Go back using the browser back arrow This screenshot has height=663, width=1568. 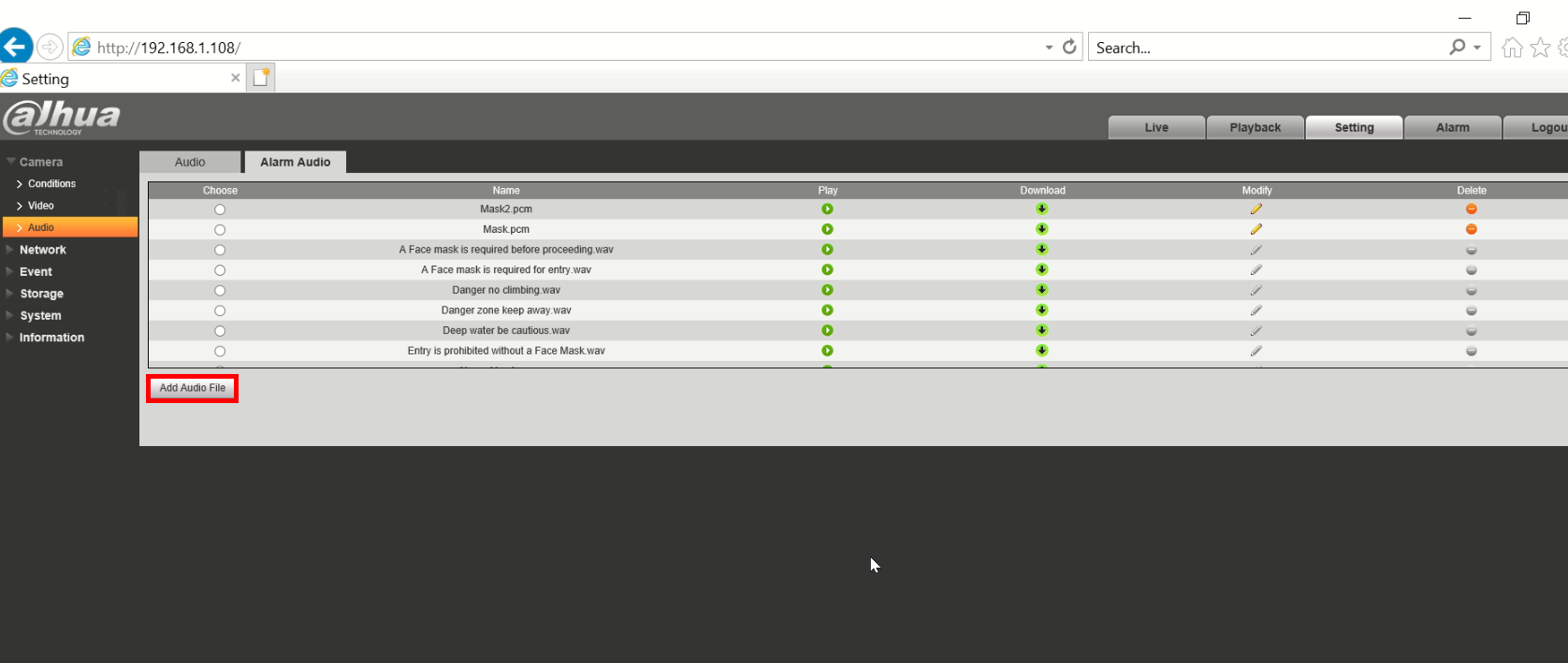click(16, 46)
